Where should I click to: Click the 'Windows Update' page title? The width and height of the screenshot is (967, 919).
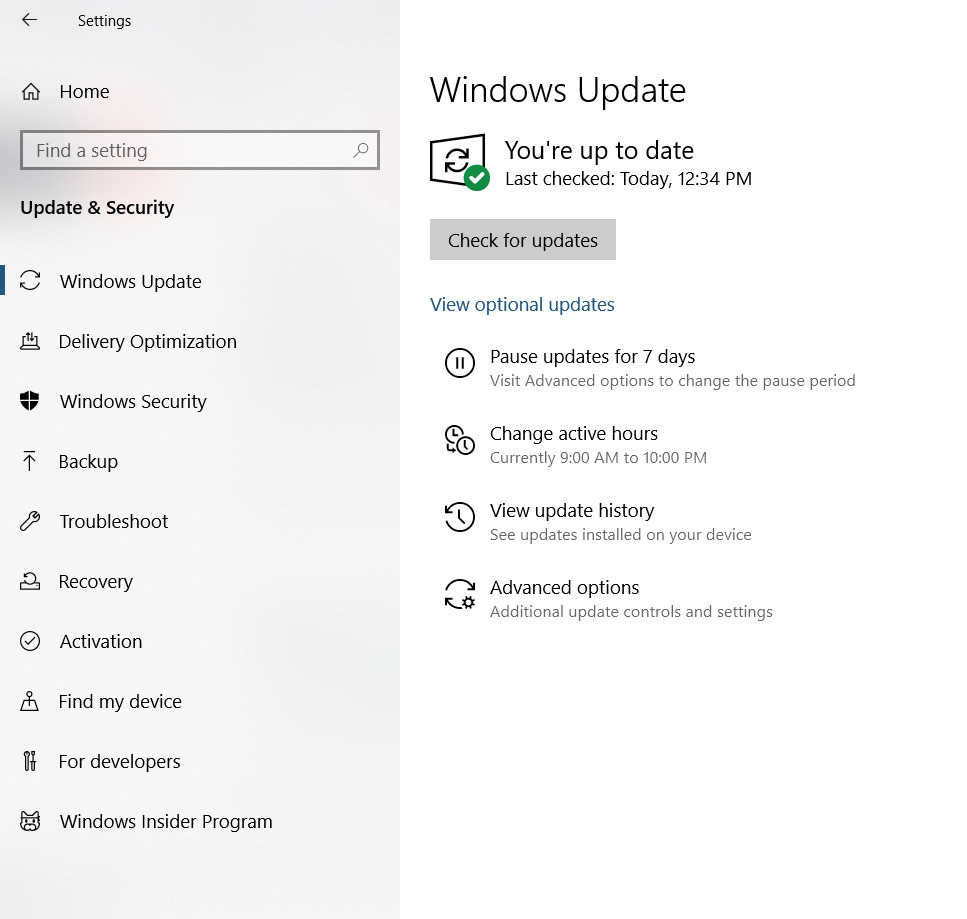click(558, 90)
